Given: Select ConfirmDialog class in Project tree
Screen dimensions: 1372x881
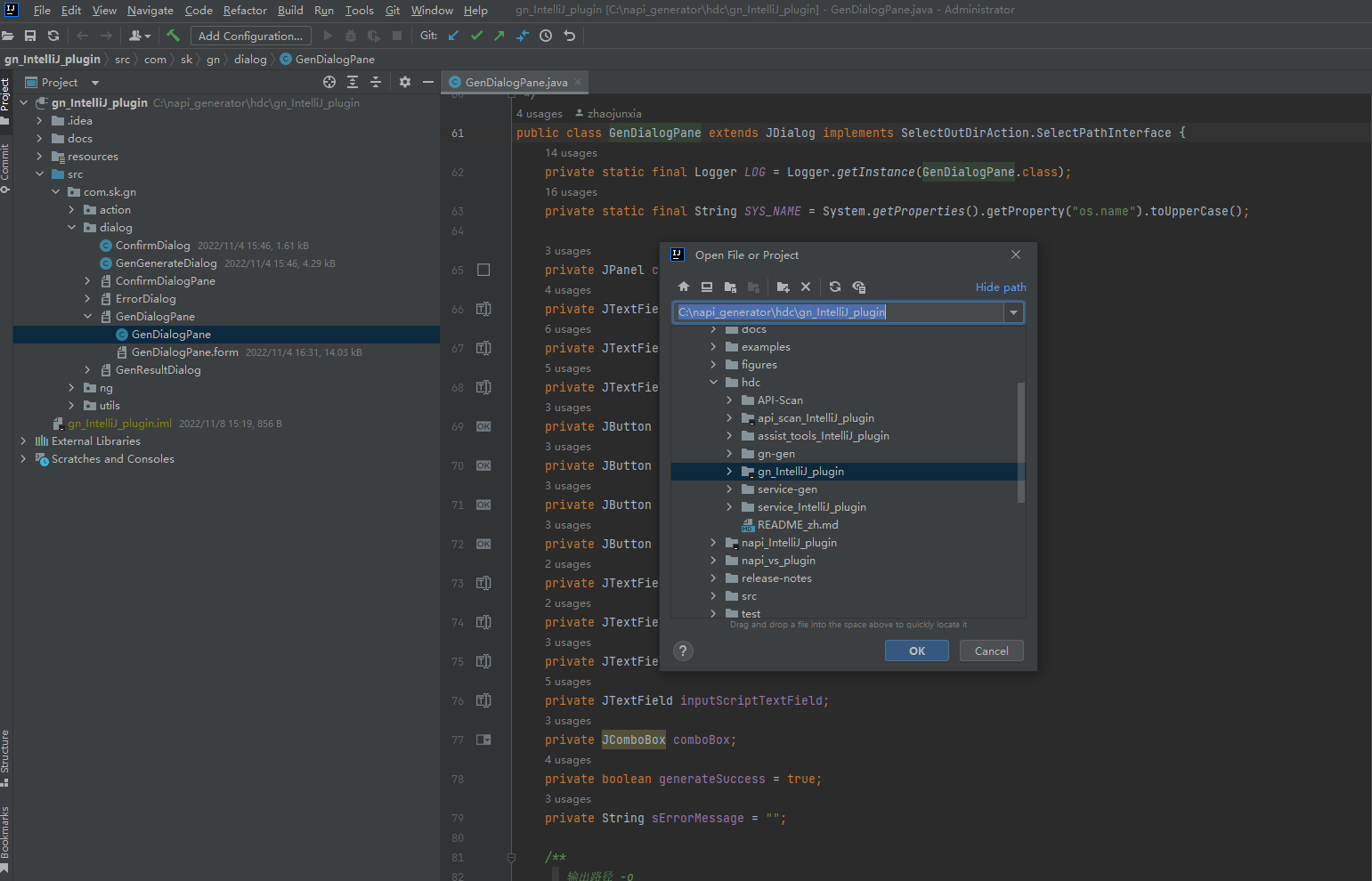Looking at the screenshot, I should pyautogui.click(x=152, y=246).
